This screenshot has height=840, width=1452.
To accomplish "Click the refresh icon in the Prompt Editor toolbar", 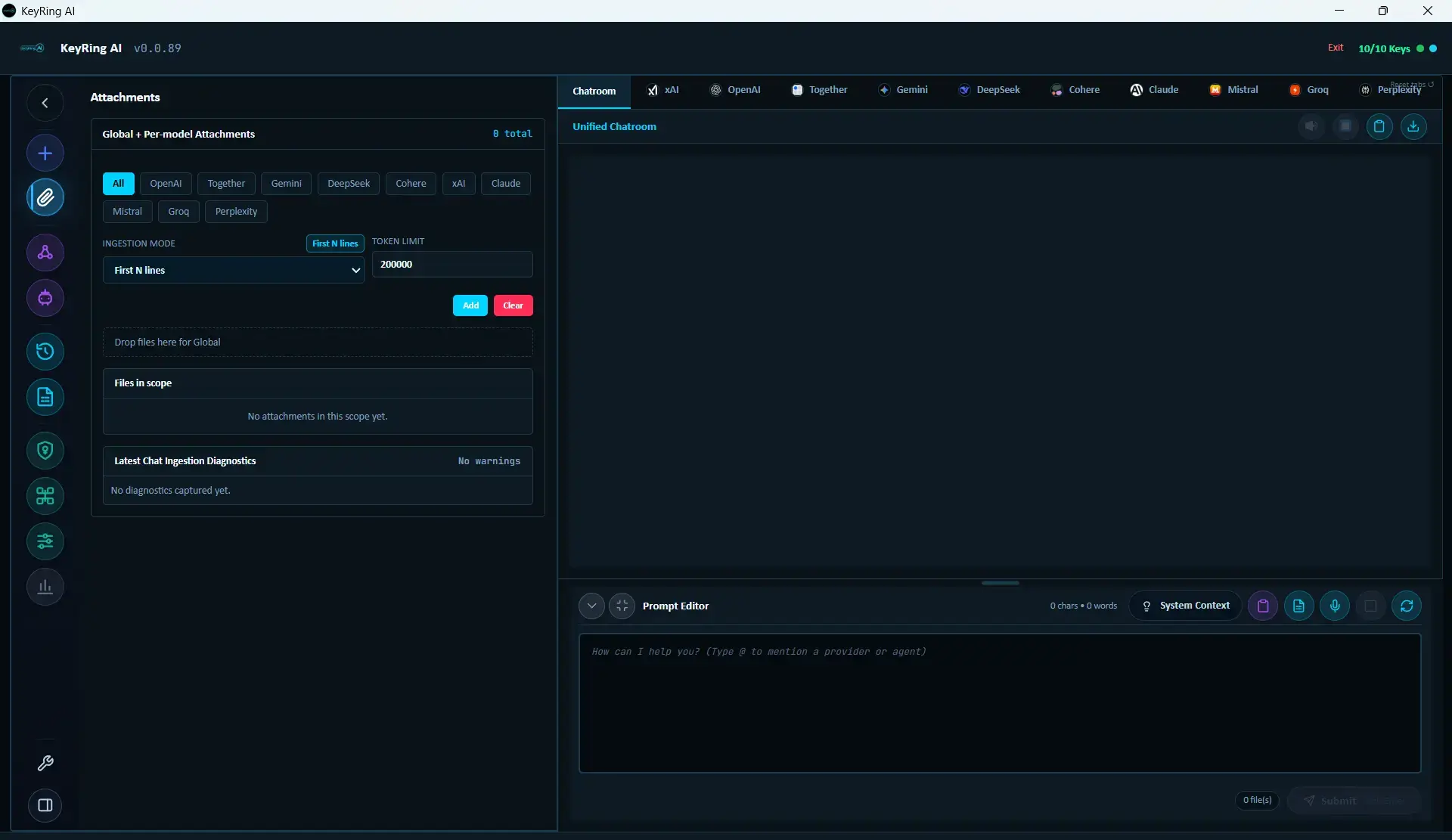I will click(x=1407, y=606).
